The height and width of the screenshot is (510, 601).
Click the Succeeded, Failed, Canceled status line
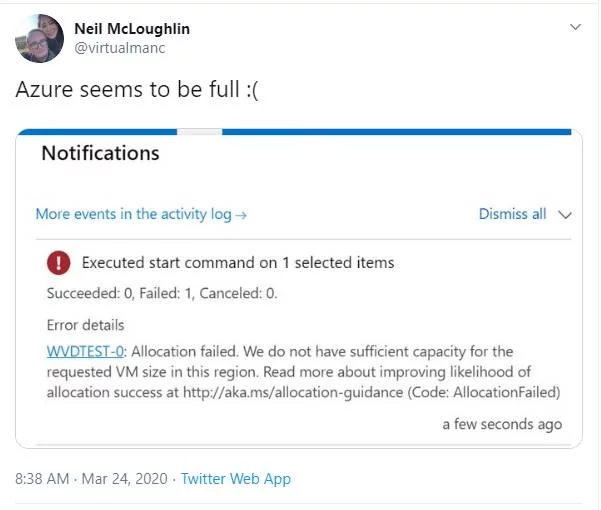click(x=162, y=294)
